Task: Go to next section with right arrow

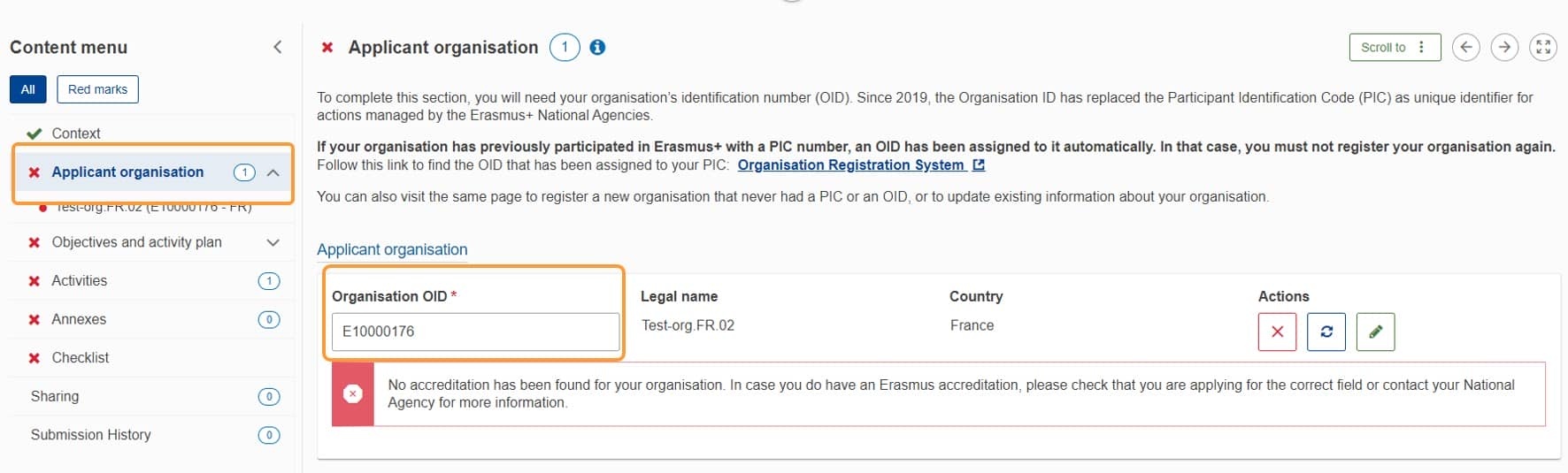Action: (x=1505, y=48)
